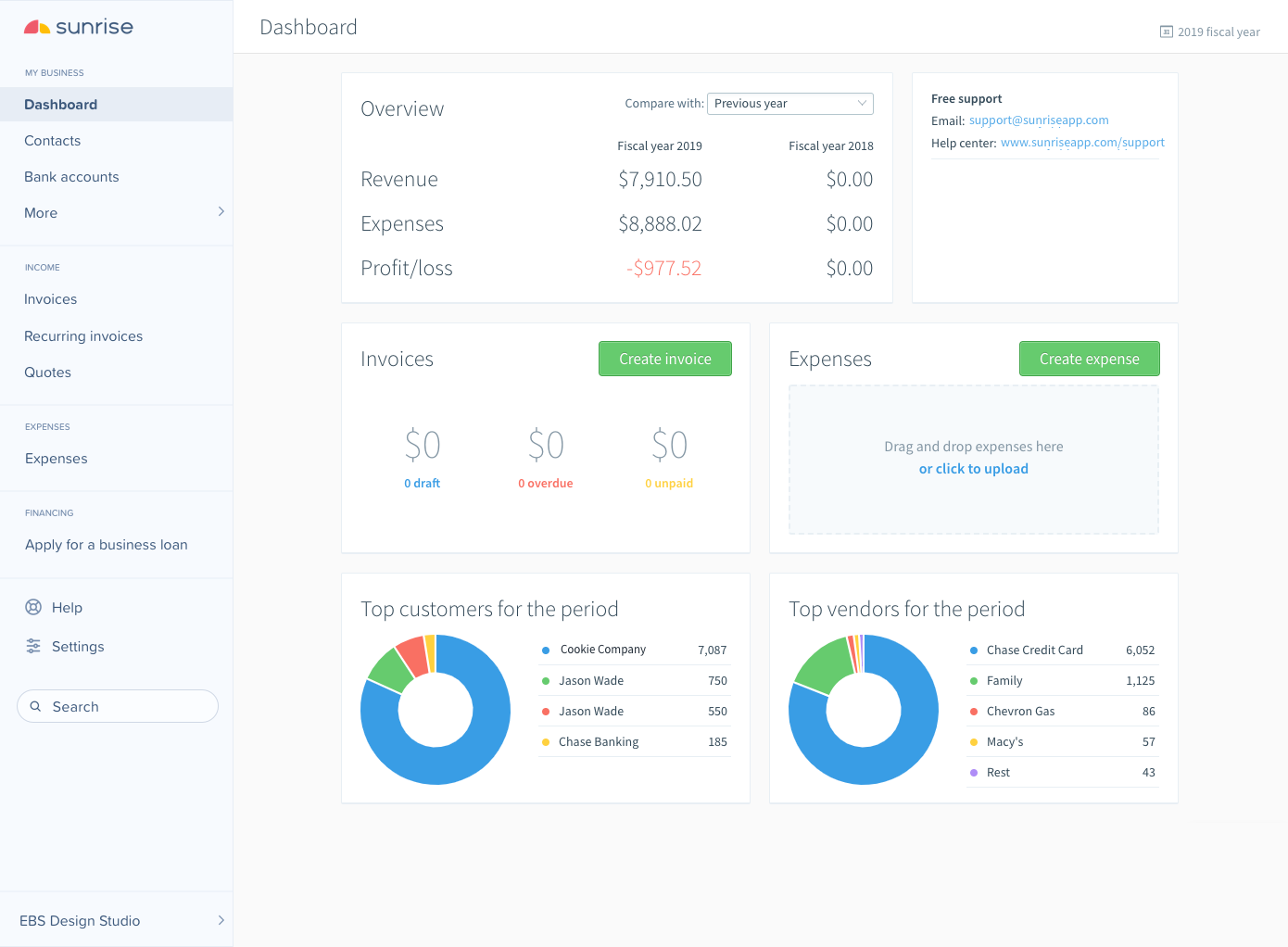Click the calendar icon next to 2019 fiscal year

(1165, 31)
